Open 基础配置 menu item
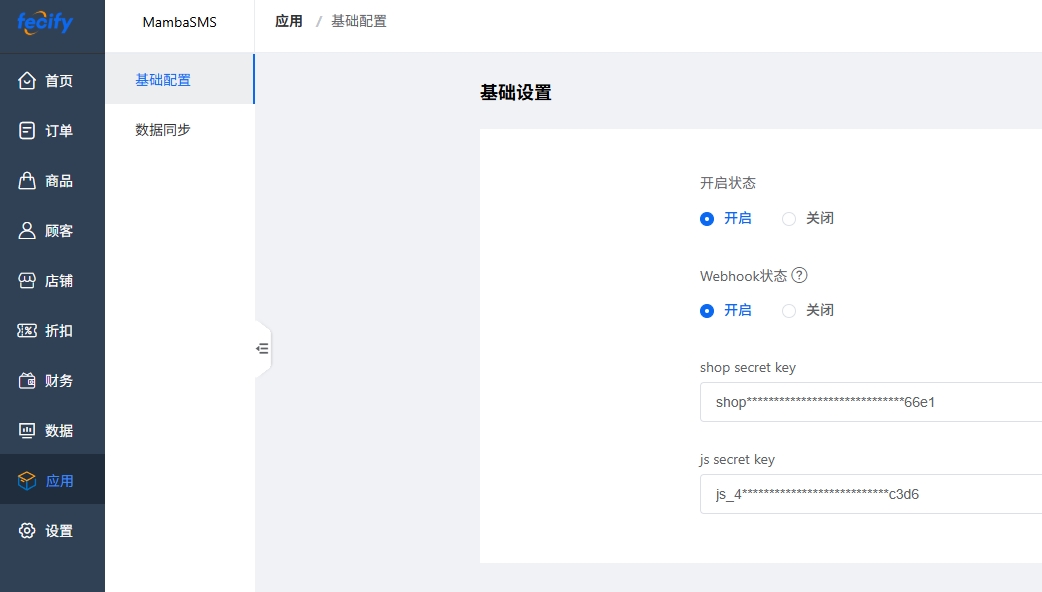Image resolution: width=1042 pixels, height=592 pixels. (x=163, y=80)
